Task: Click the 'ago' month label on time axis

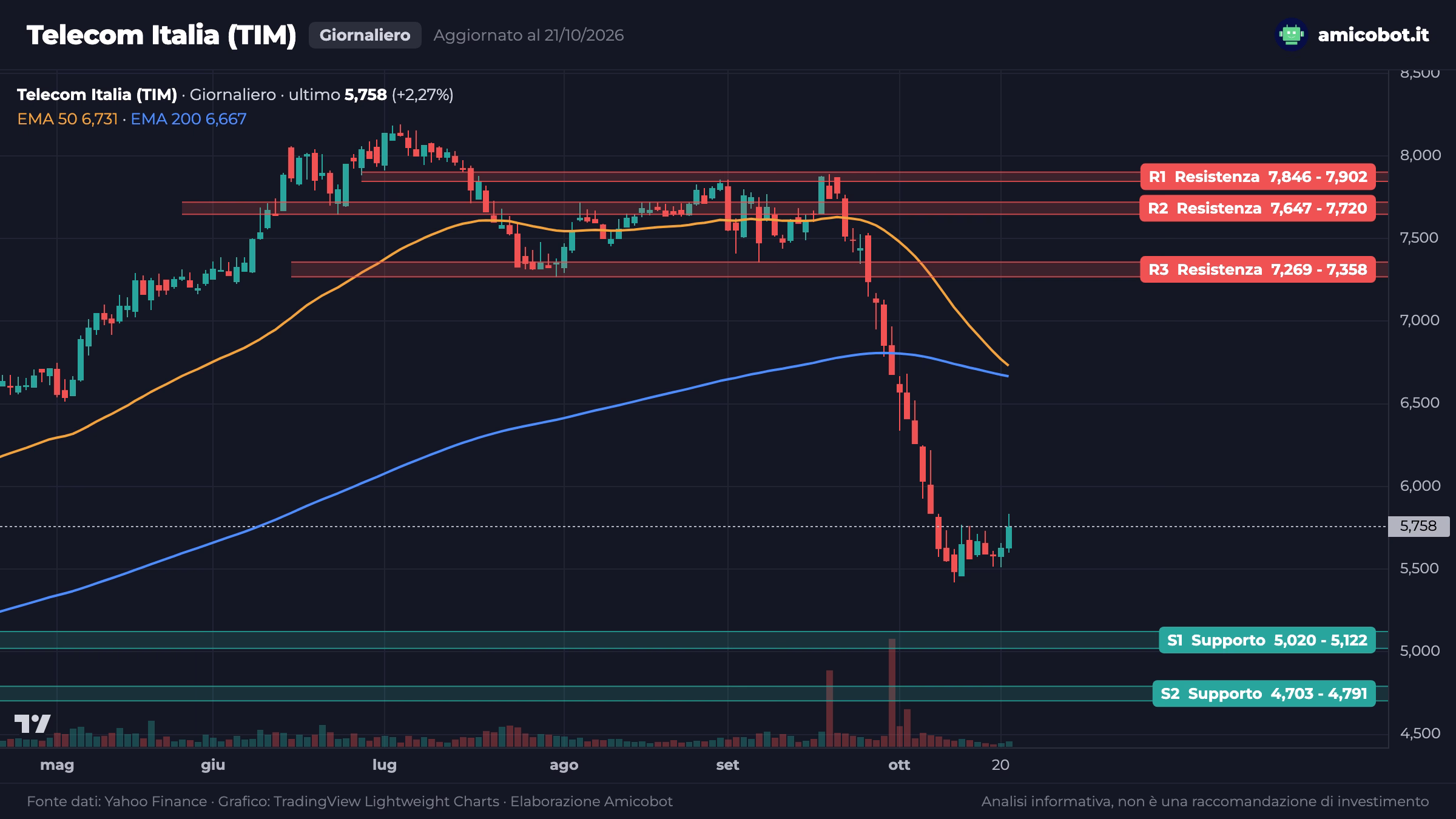Action: [x=564, y=765]
